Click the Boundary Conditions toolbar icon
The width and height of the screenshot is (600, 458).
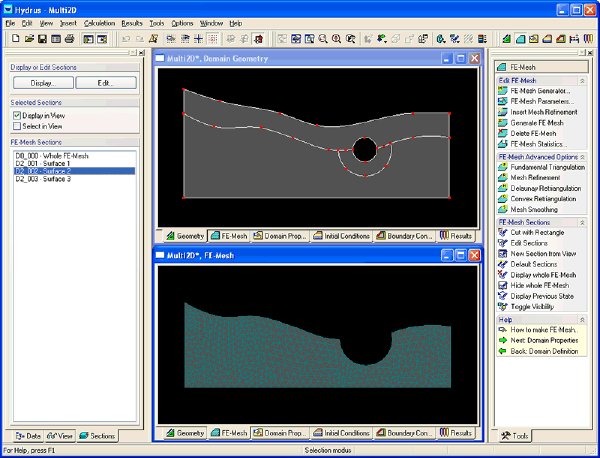[x=561, y=39]
